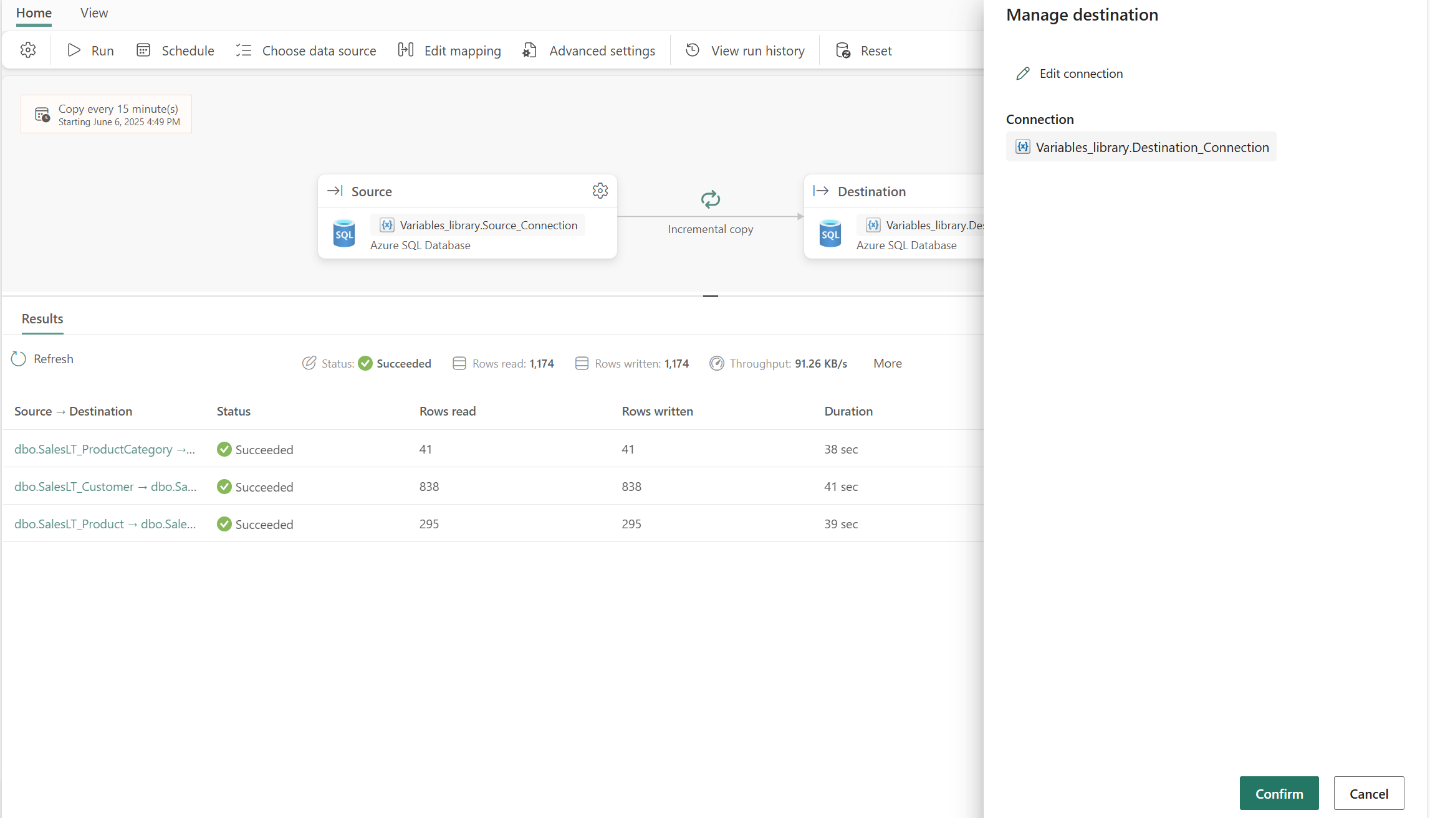Open Advanced settings
This screenshot has height=818, width=1430.
click(589, 51)
